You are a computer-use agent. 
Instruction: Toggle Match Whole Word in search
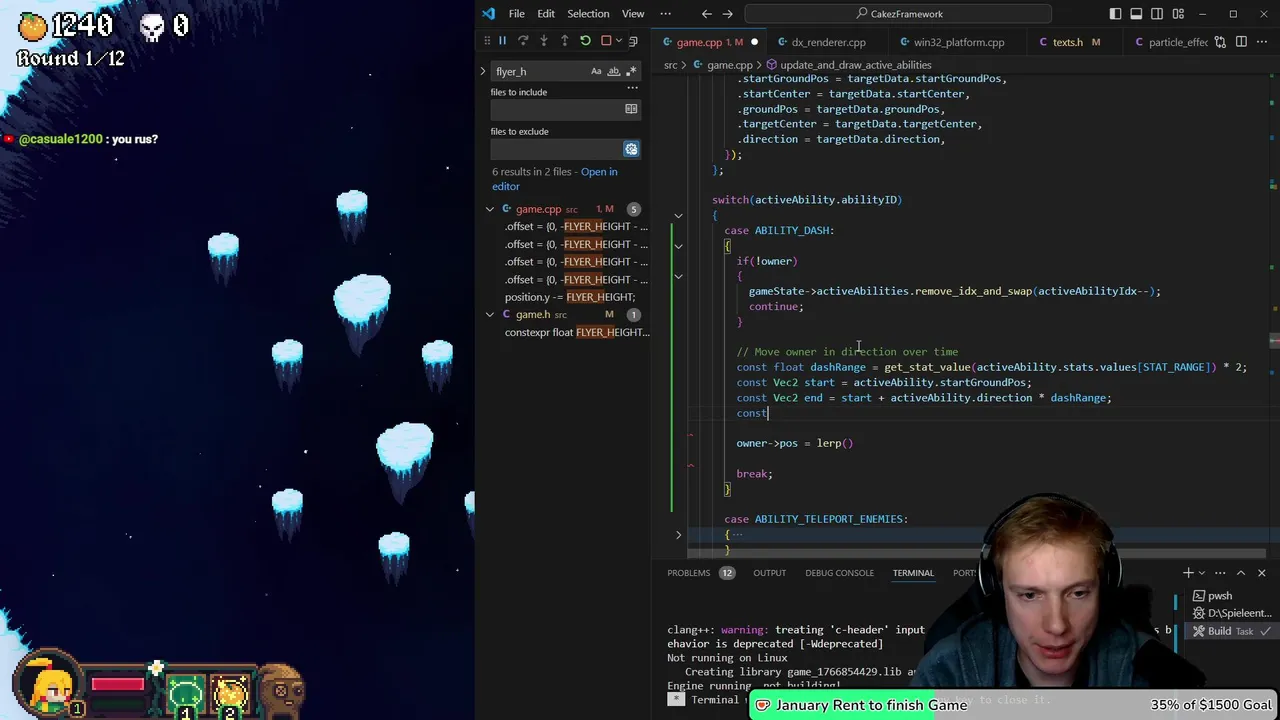pyautogui.click(x=614, y=71)
